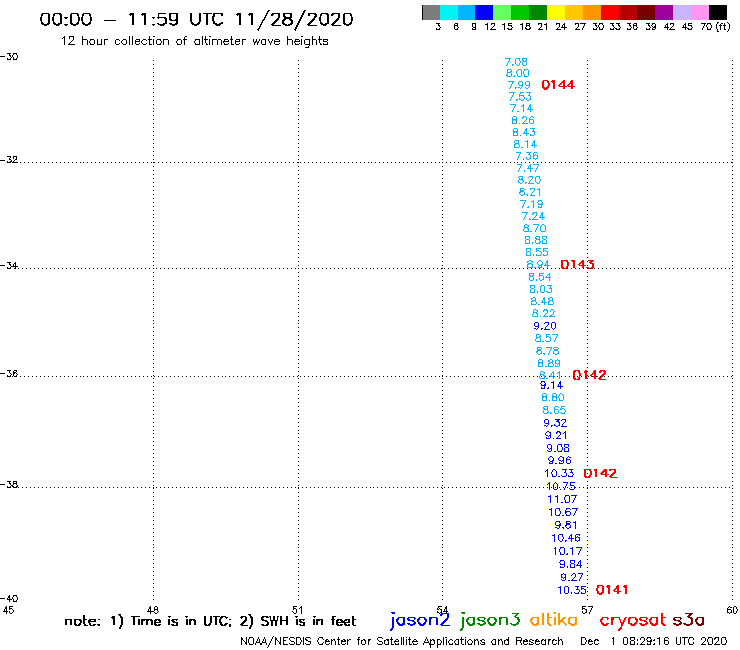740x650 pixels.
Task: Select wave height value 8.88
Action: pyautogui.click(x=536, y=240)
